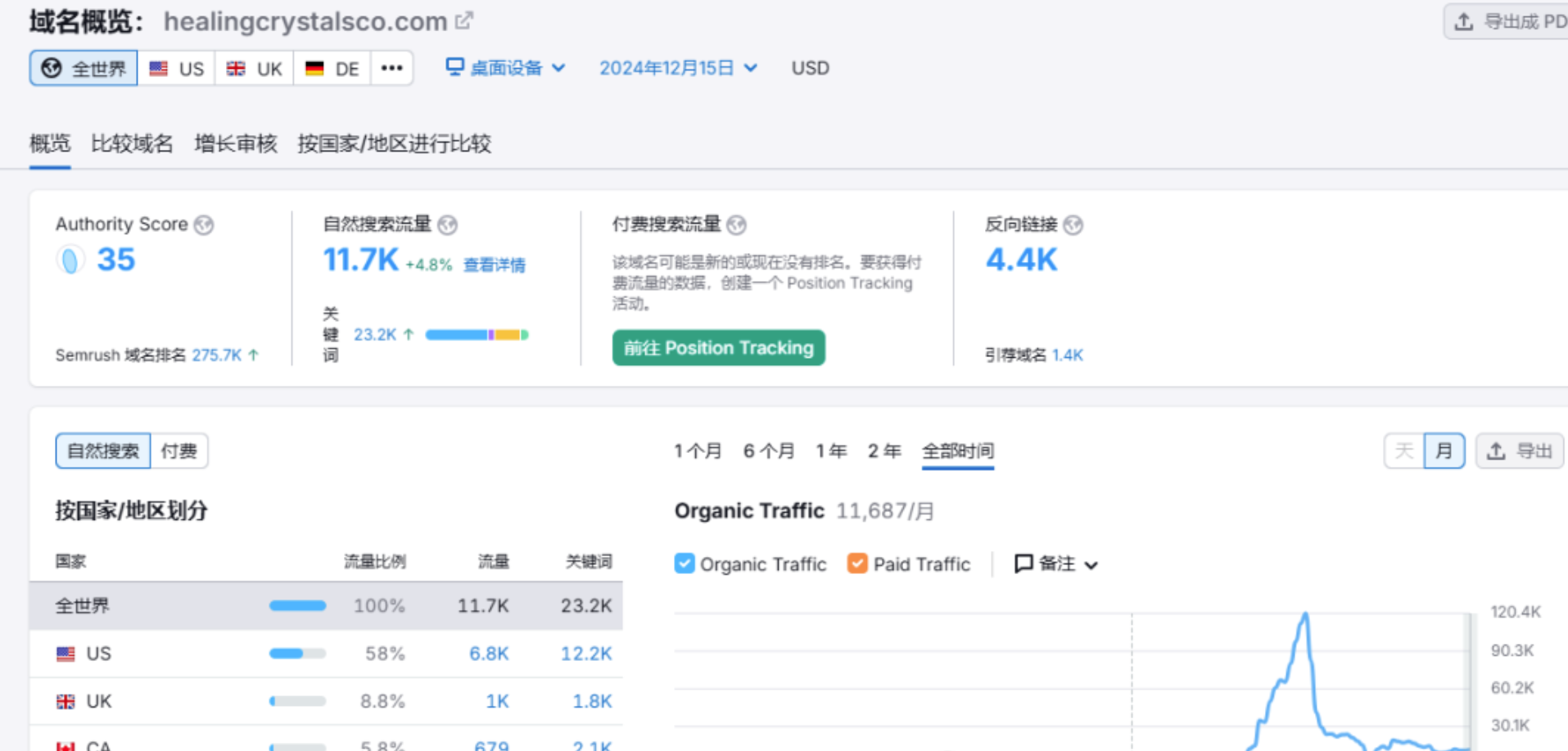The image size is (1568, 751).
Task: Open 查看详情 link
Action: coord(495,265)
